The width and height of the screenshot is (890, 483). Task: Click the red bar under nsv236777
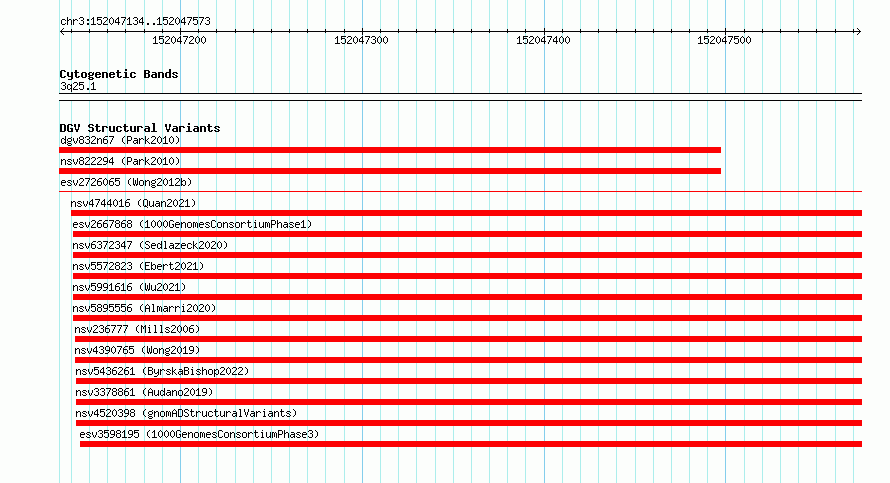[468, 339]
